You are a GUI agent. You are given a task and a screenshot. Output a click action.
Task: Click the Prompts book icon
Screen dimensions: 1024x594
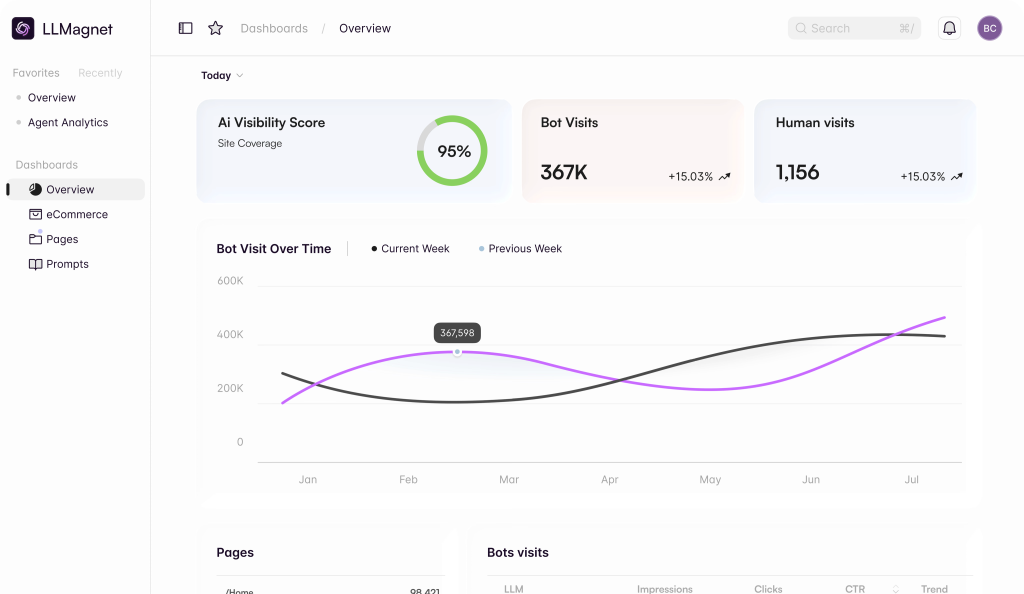(x=35, y=264)
